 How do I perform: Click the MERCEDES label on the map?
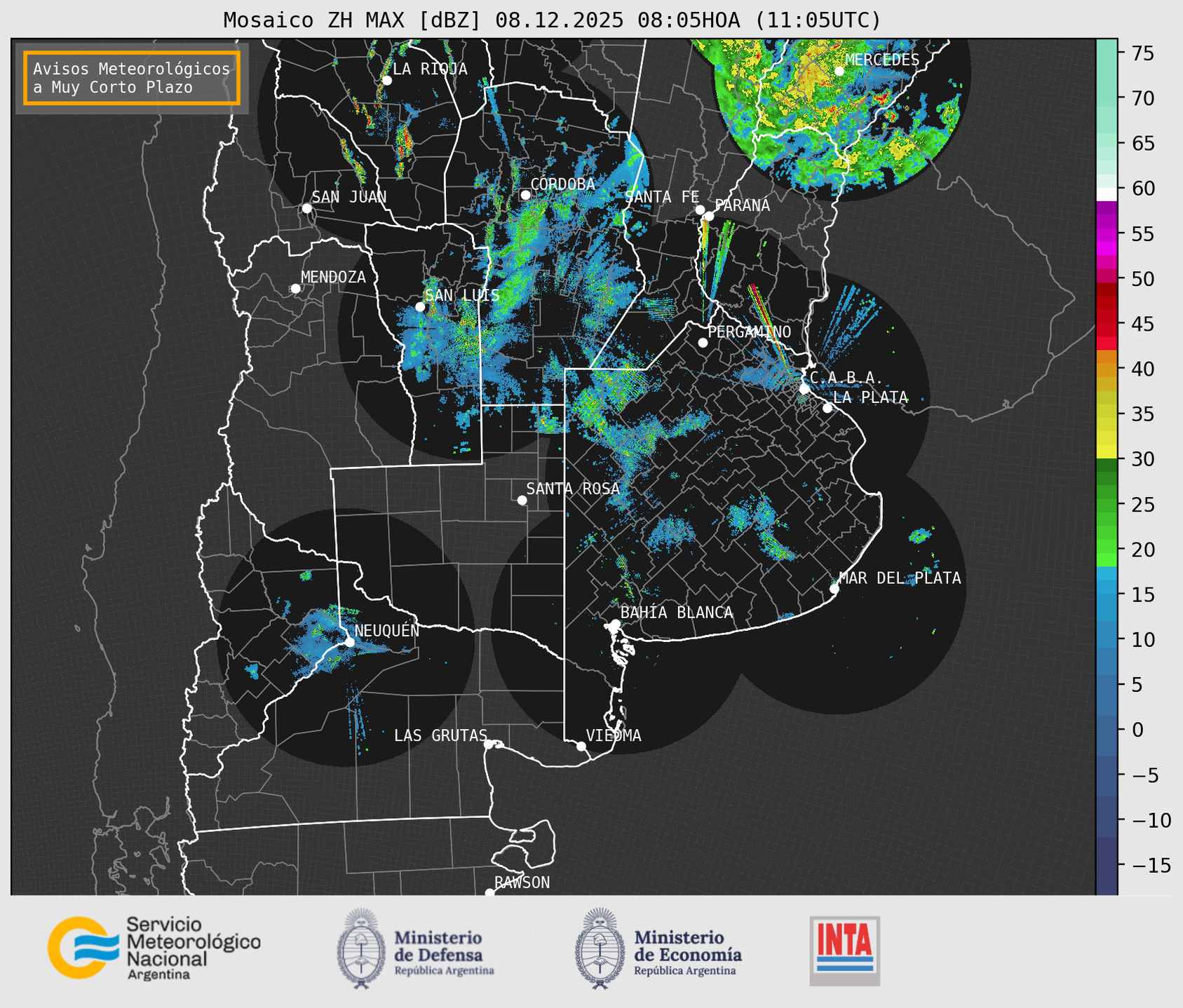point(882,60)
